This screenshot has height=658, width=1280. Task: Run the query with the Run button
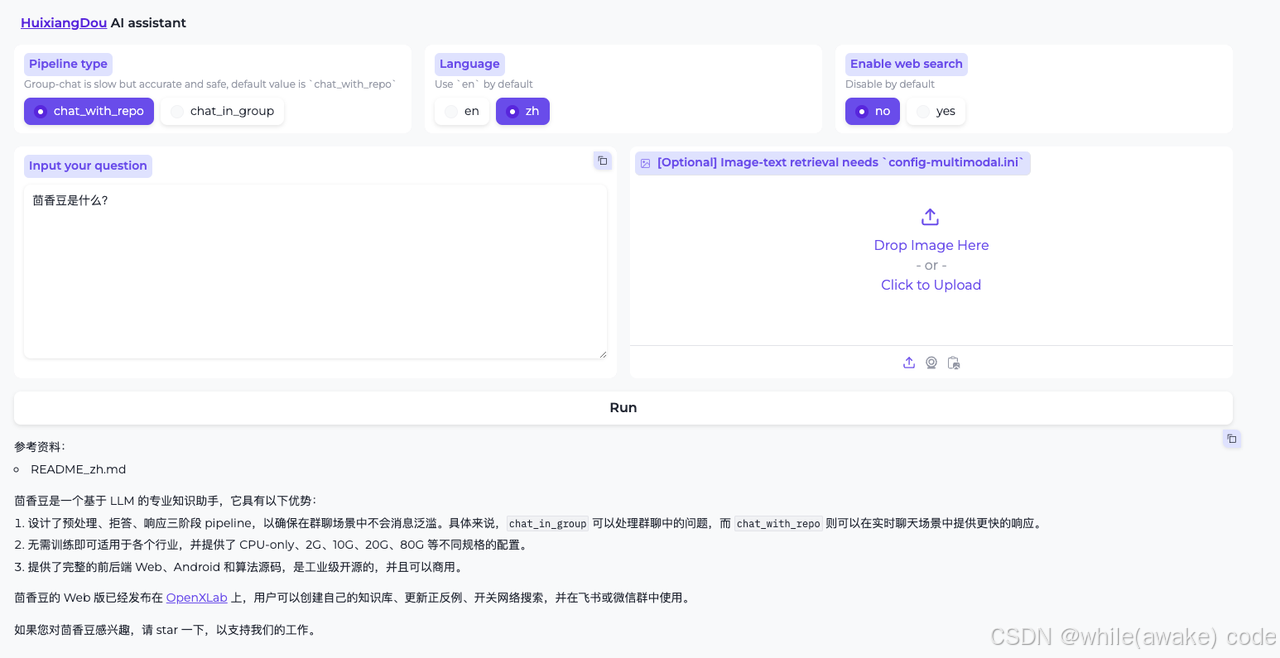pyautogui.click(x=623, y=408)
